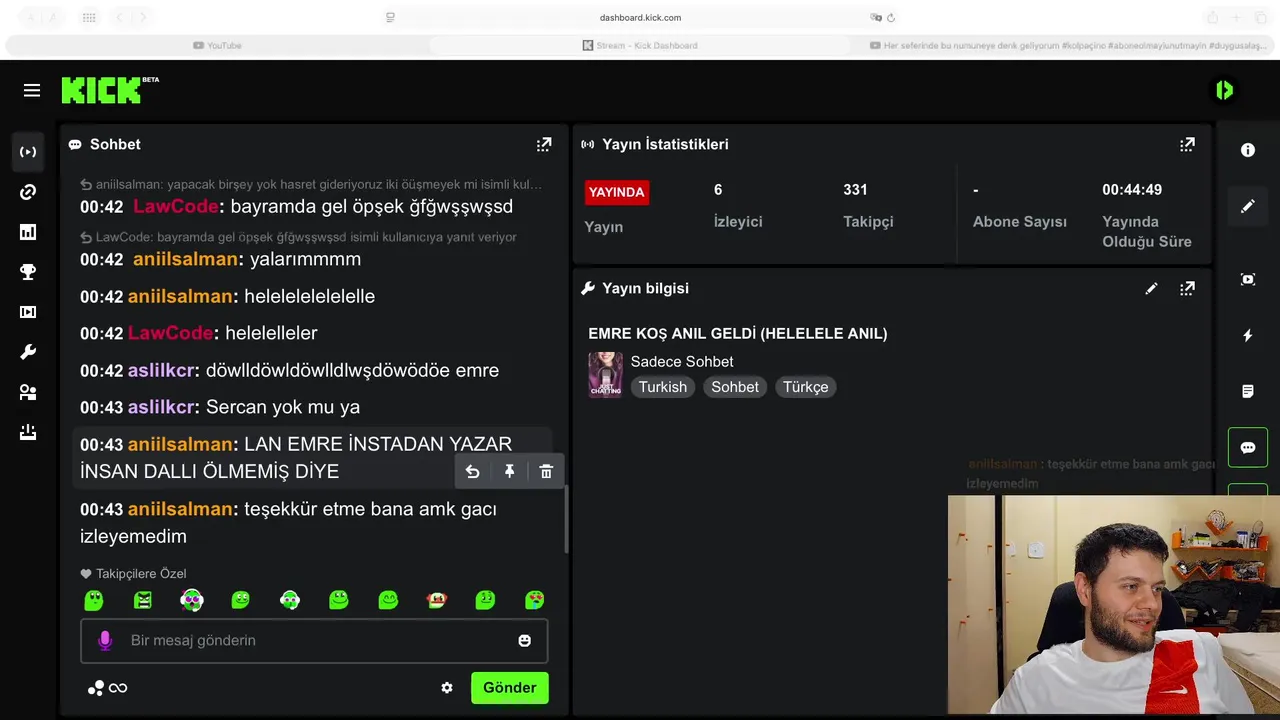Click the lightning bolt icon in right sidebar
The width and height of the screenshot is (1280, 720).
coord(1248,336)
